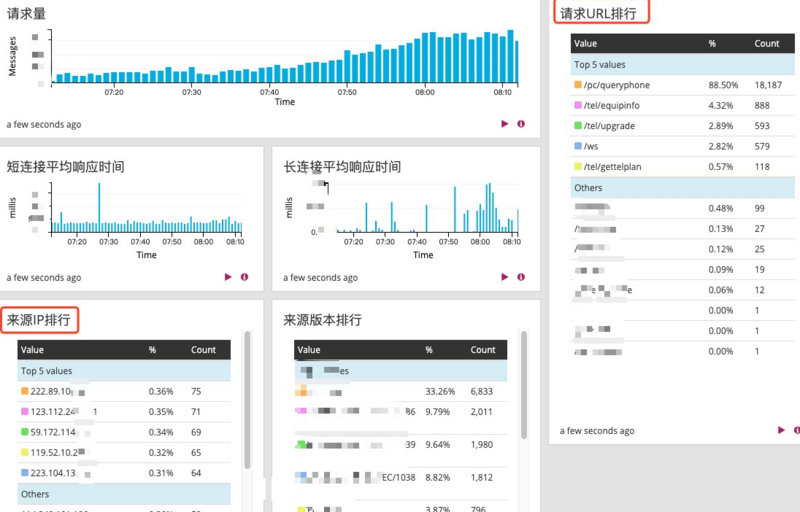The image size is (800, 512).
Task: Click the scrollbar of the 来源IP排行 table
Action: pos(247,400)
